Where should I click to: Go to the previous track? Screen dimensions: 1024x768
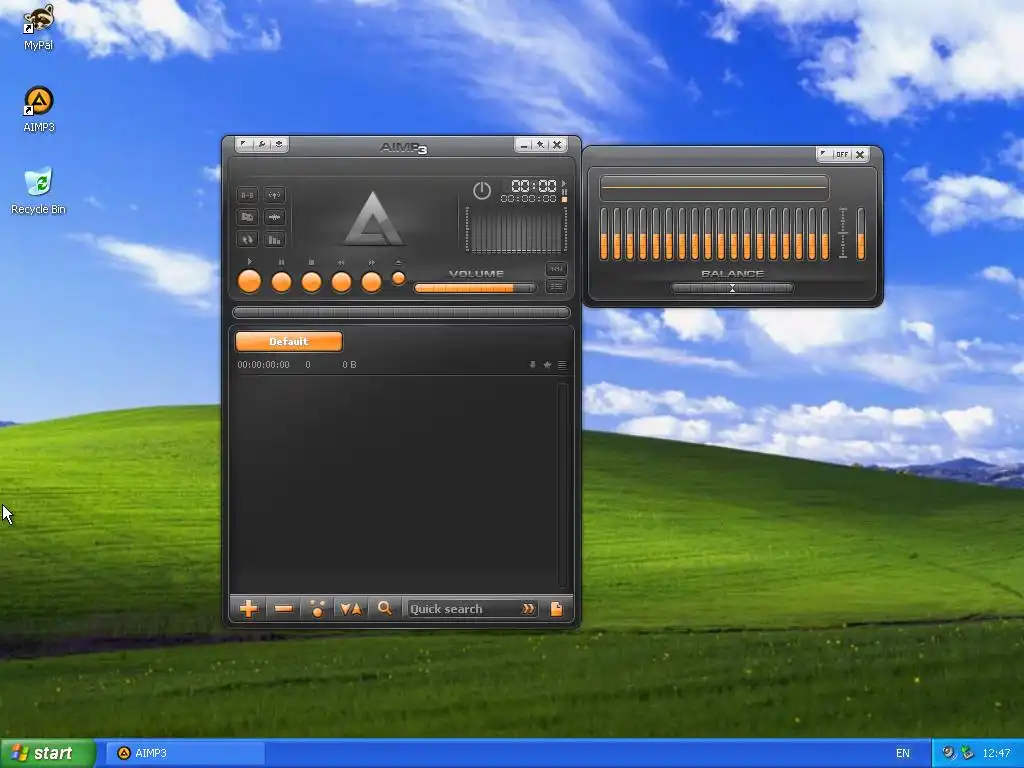(x=341, y=282)
